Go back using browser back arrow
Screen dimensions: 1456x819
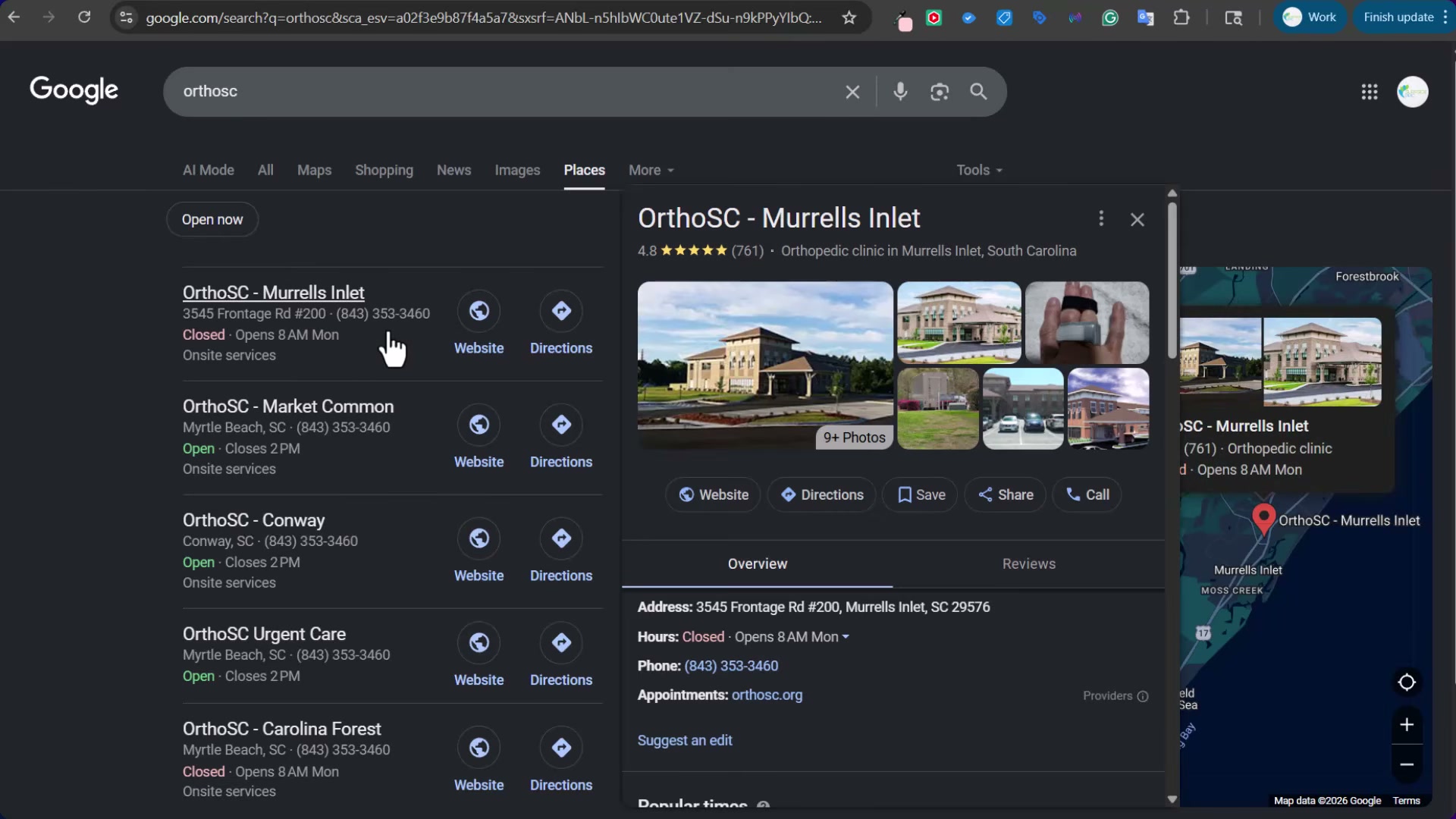click(14, 17)
